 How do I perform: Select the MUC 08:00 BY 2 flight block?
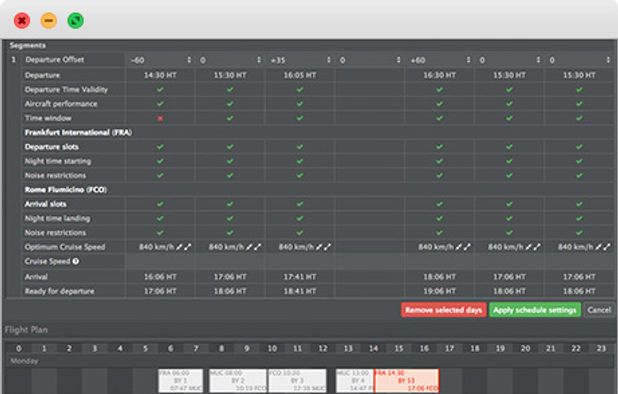(x=238, y=381)
